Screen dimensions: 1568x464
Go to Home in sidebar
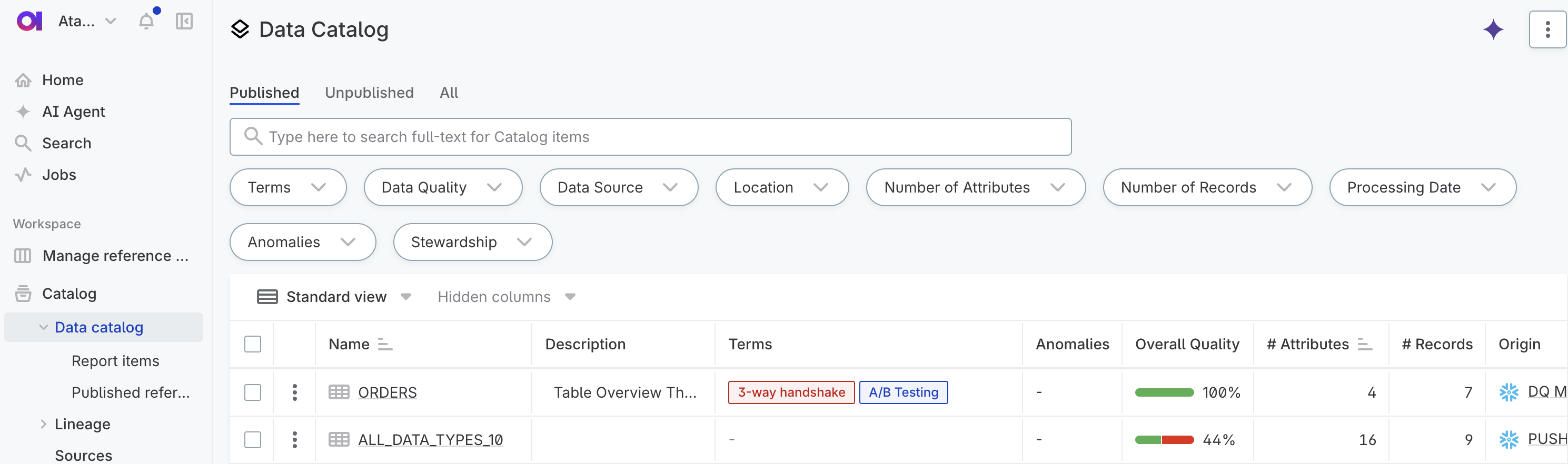63,80
